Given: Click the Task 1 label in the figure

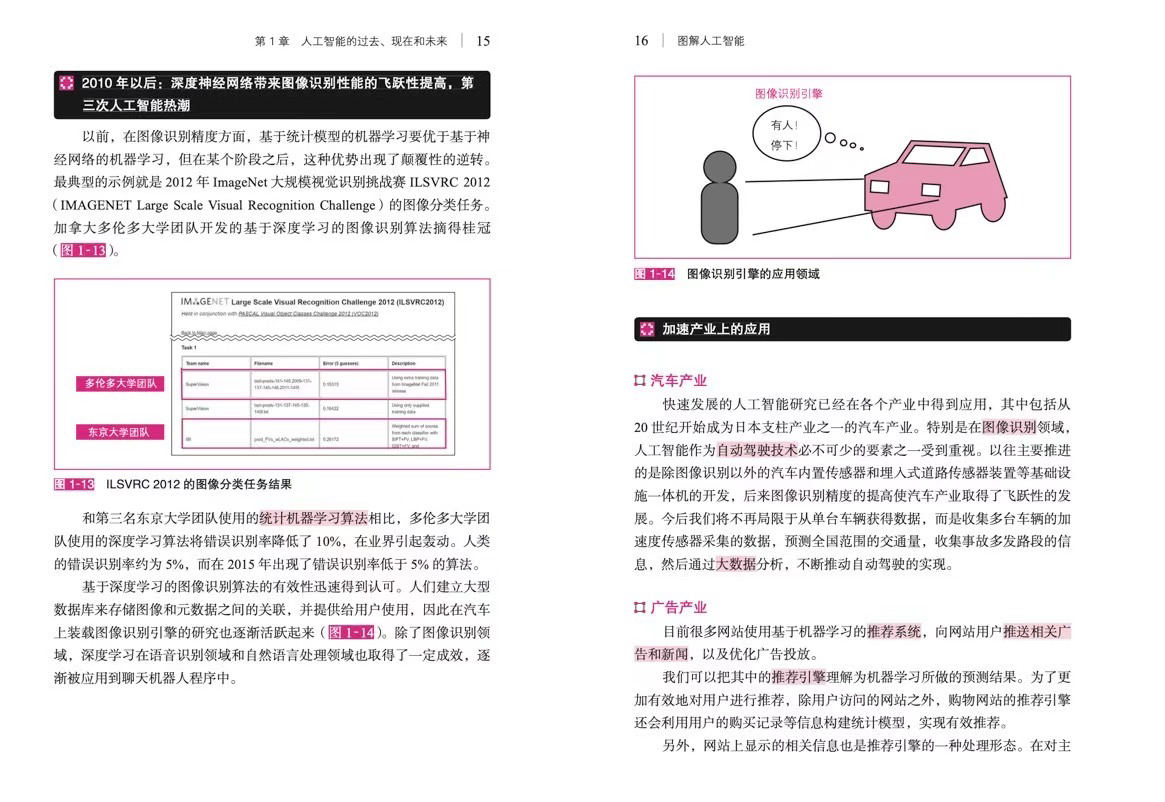Looking at the screenshot, I should pyautogui.click(x=189, y=347).
